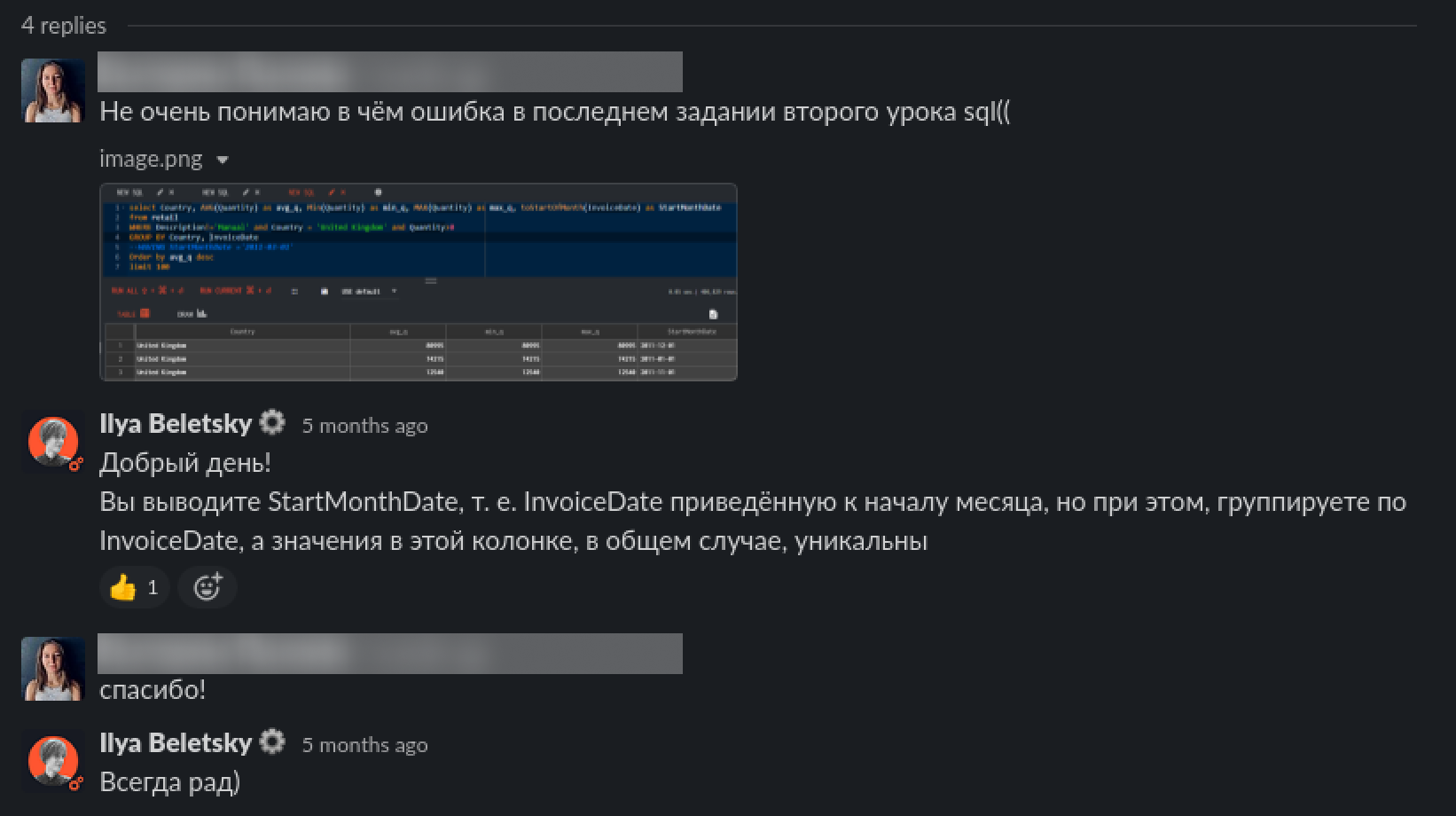Close the active red NEW SQL tab
The image size is (1456, 816).
click(x=344, y=192)
